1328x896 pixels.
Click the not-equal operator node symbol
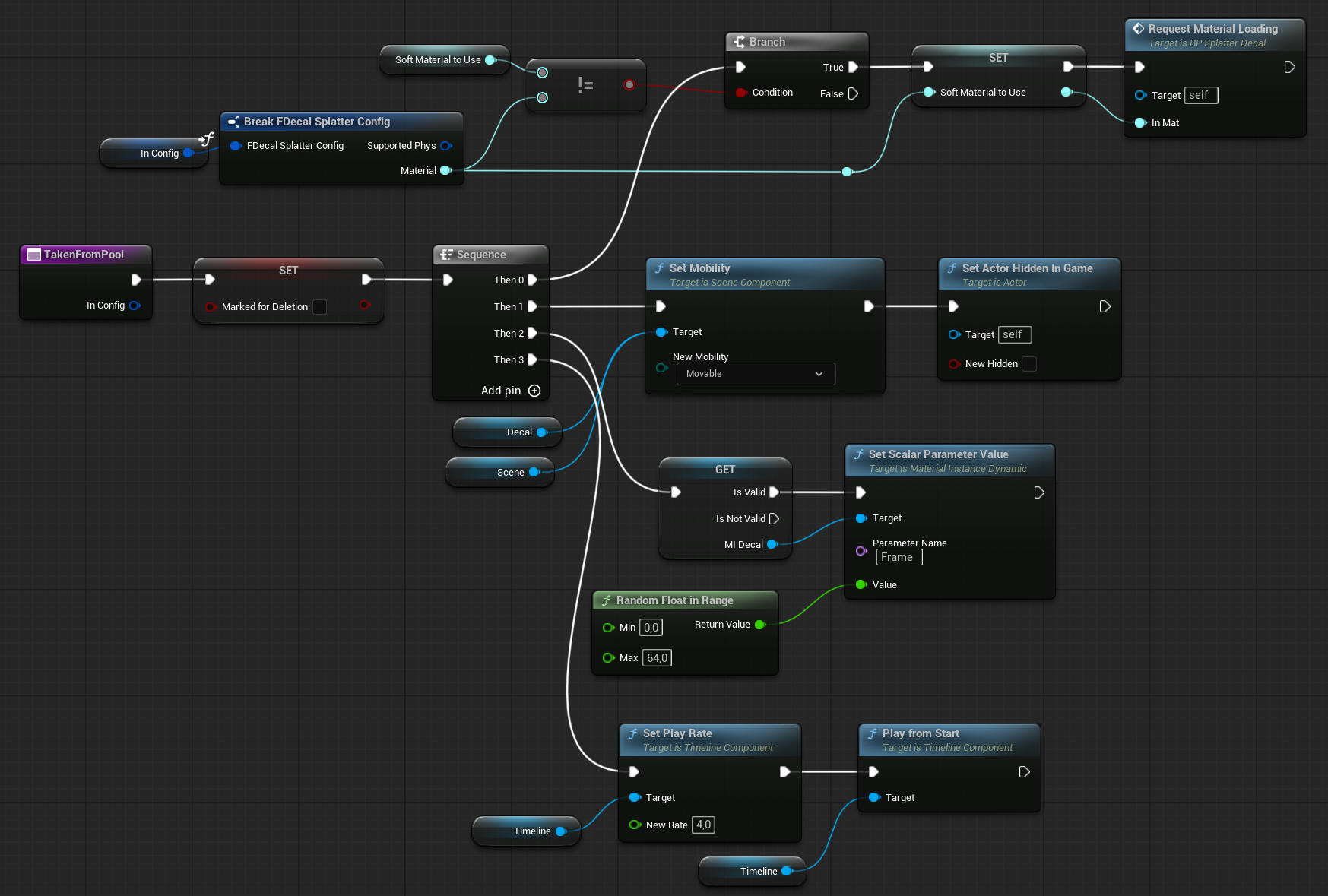[585, 85]
